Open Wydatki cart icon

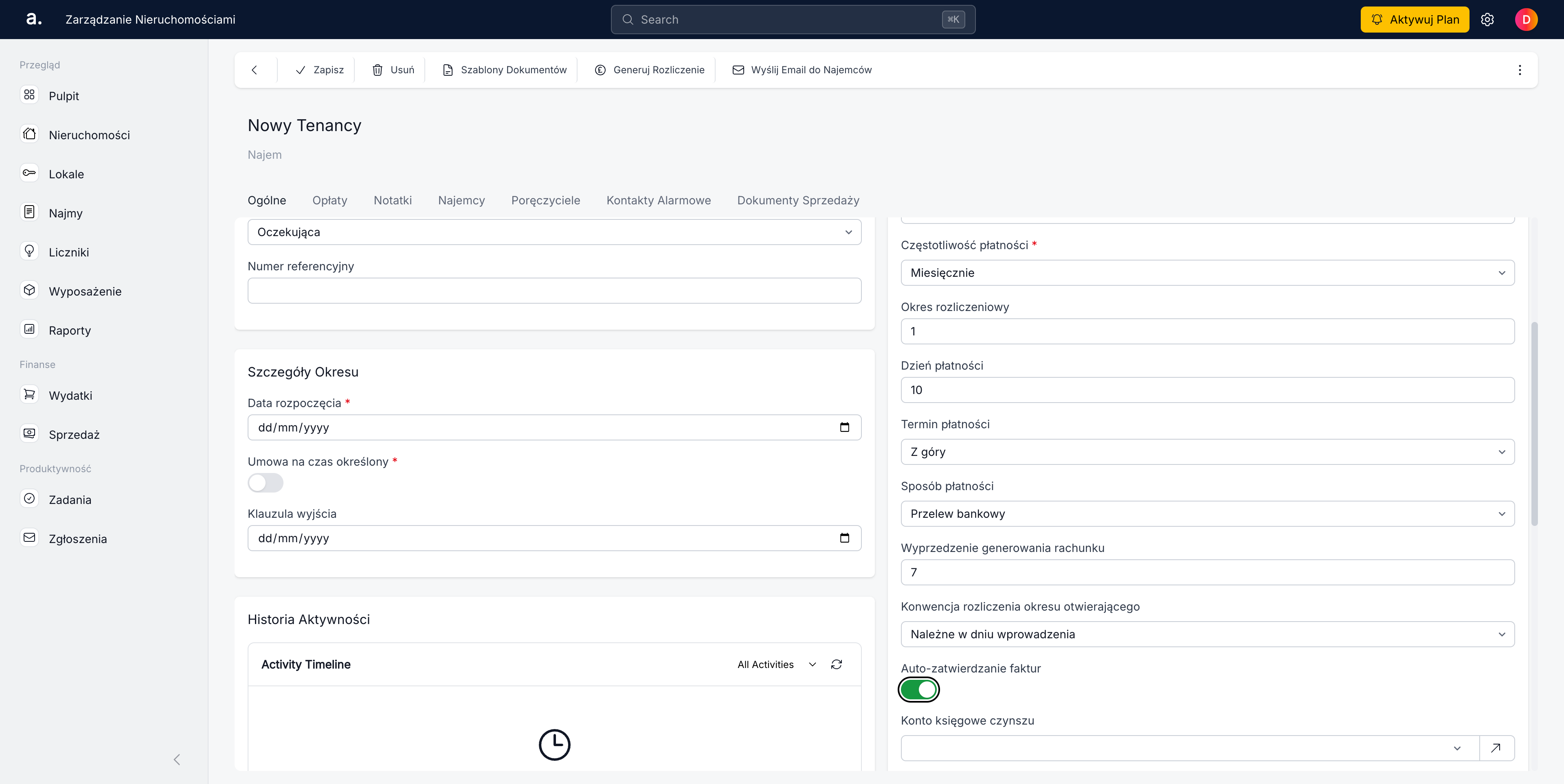(x=29, y=395)
